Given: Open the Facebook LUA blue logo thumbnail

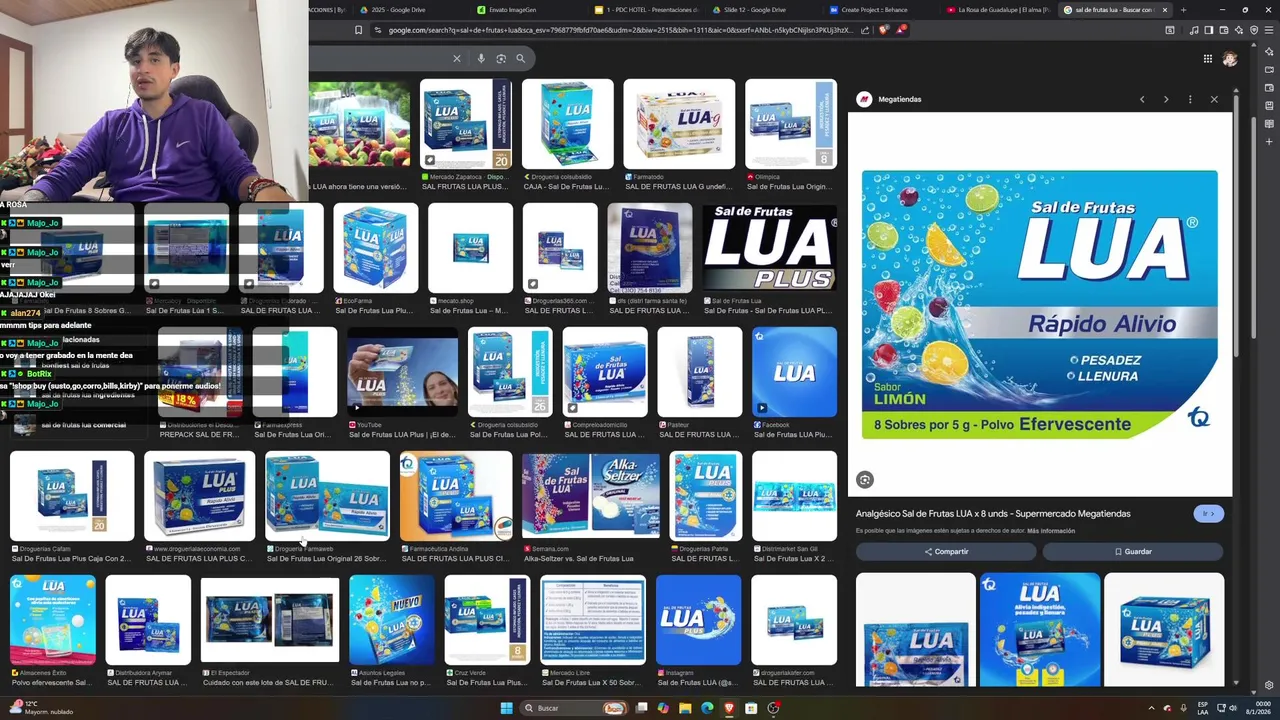Looking at the screenshot, I should (x=794, y=372).
